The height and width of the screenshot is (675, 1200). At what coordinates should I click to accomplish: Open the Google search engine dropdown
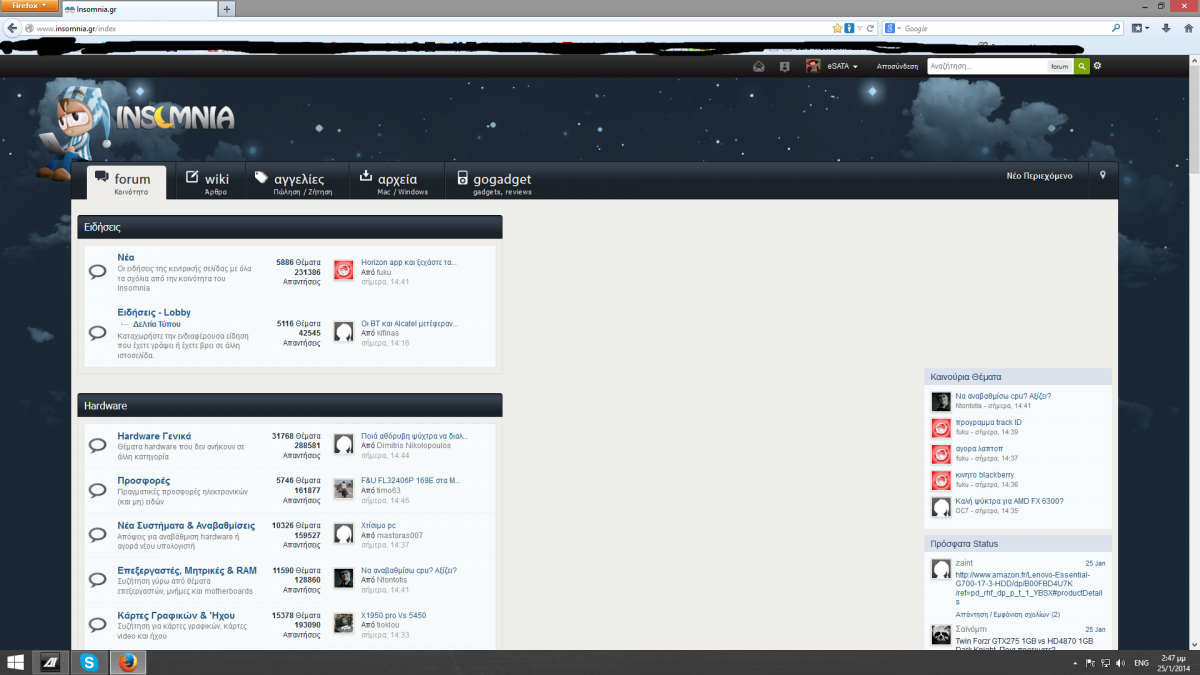[892, 28]
